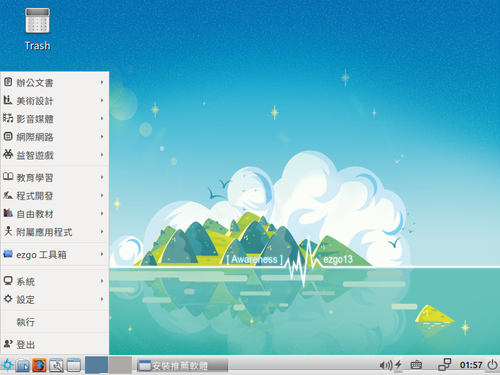Screen dimensions: 500x375
Task: Click the network connection tray icon
Action: coord(444,365)
